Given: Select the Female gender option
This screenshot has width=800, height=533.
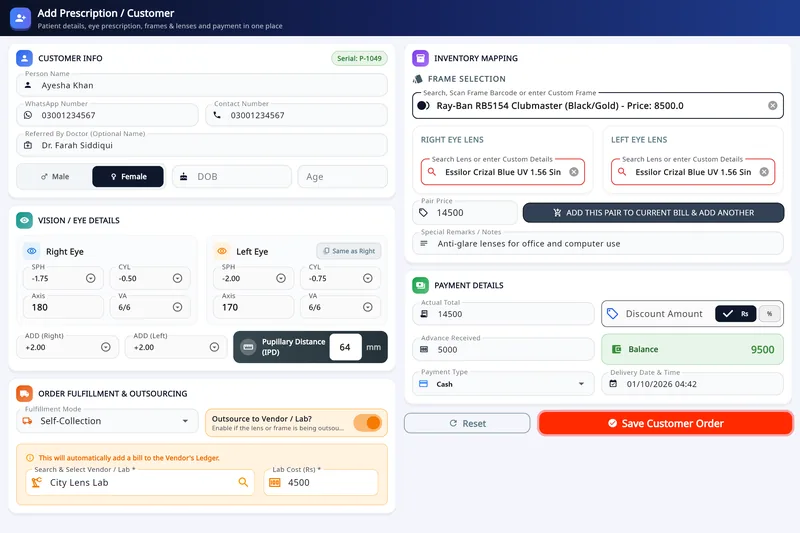Looking at the screenshot, I should pos(128,176).
